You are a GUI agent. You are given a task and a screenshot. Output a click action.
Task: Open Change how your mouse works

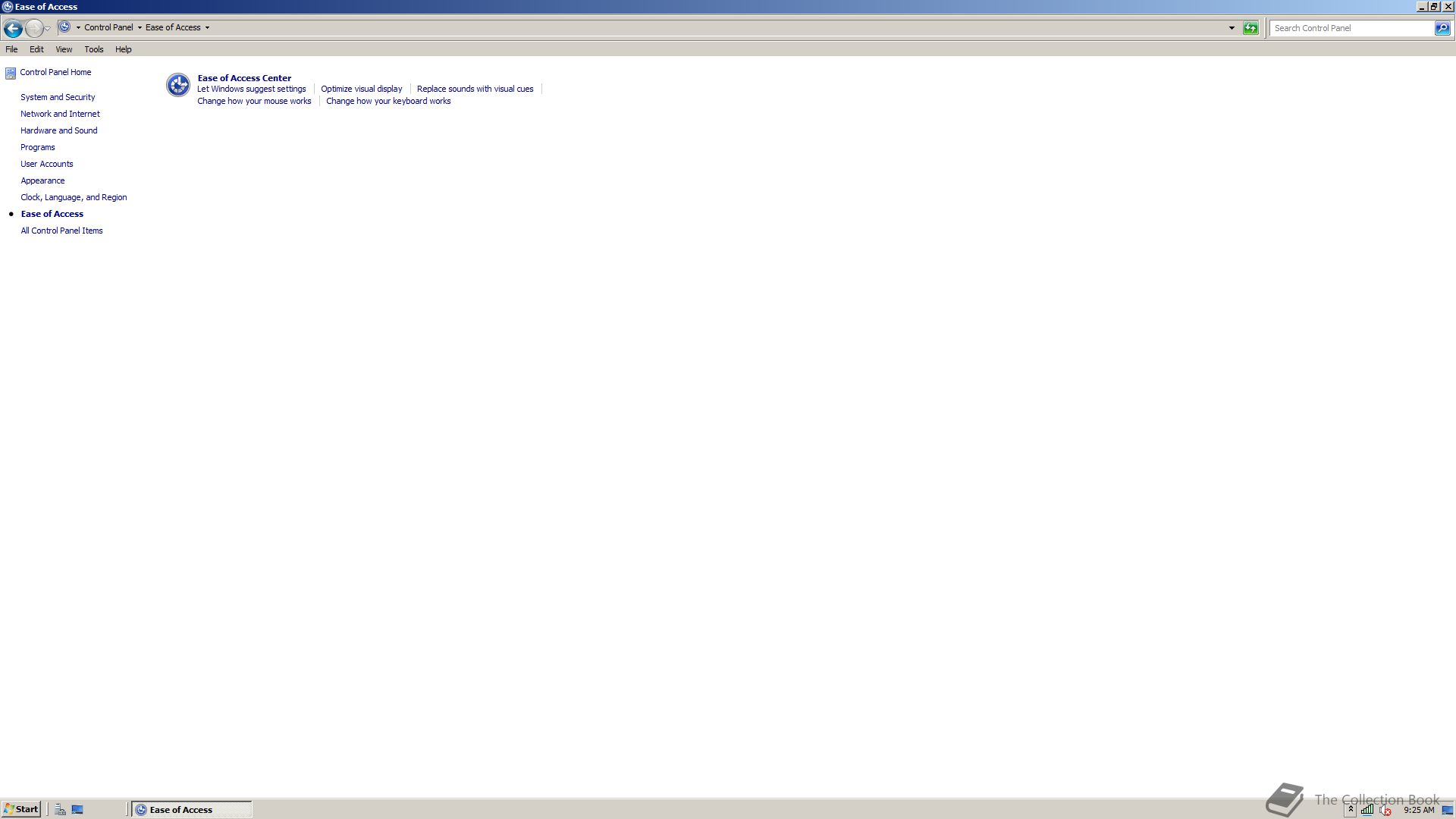[254, 101]
